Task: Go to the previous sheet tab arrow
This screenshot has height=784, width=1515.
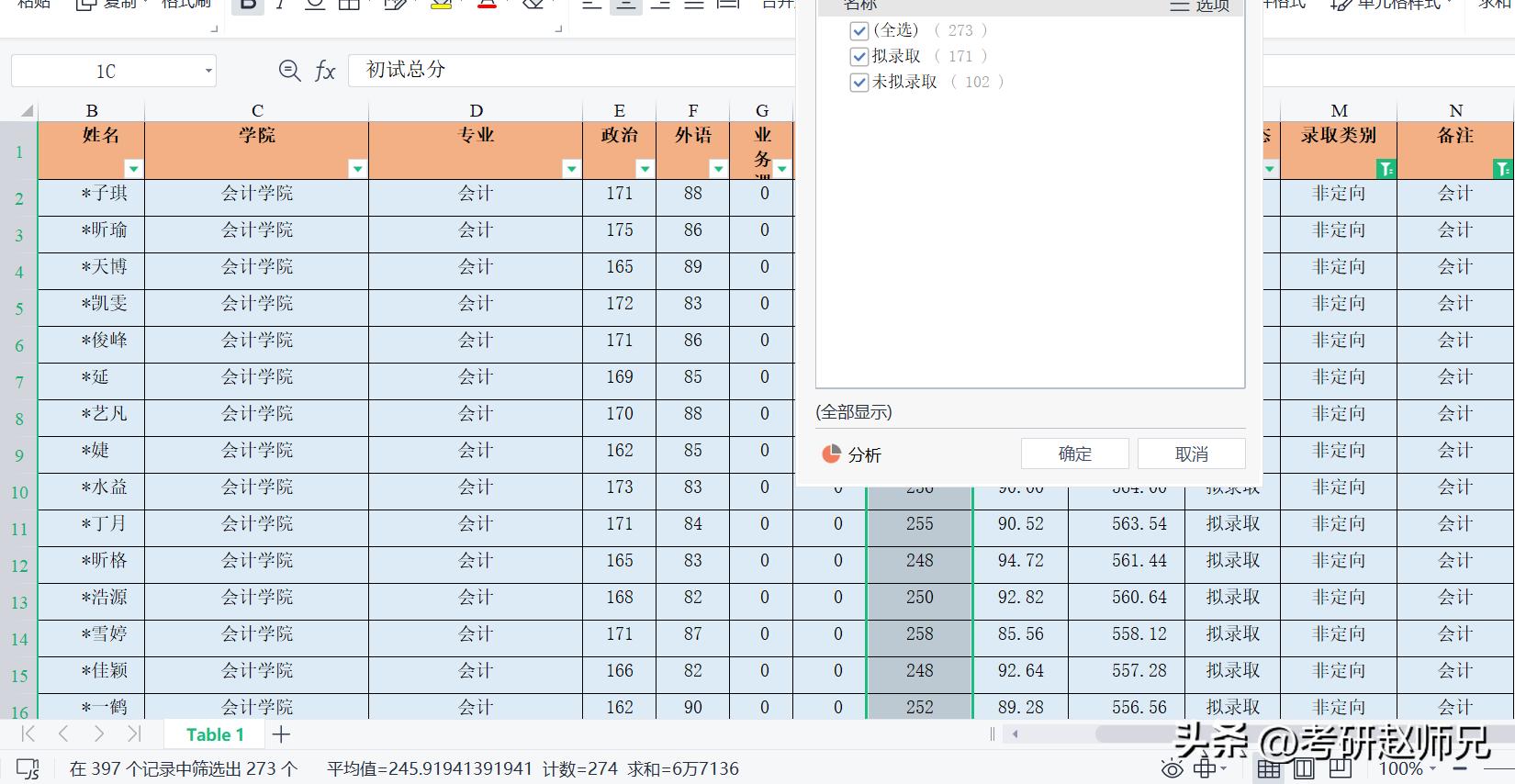Action: [62, 734]
